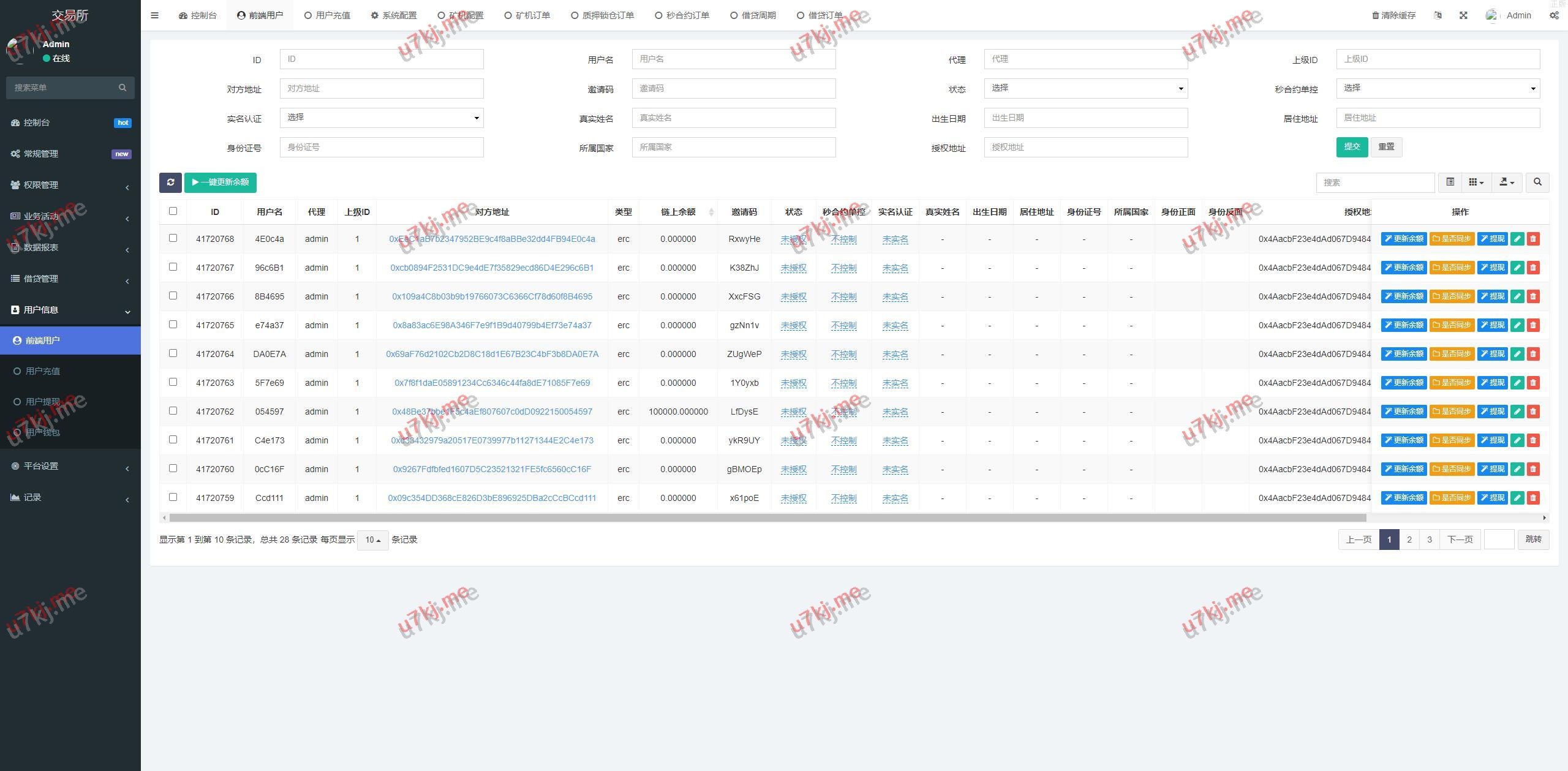
Task: Click the export data icon dropdown
Action: coord(1506,182)
